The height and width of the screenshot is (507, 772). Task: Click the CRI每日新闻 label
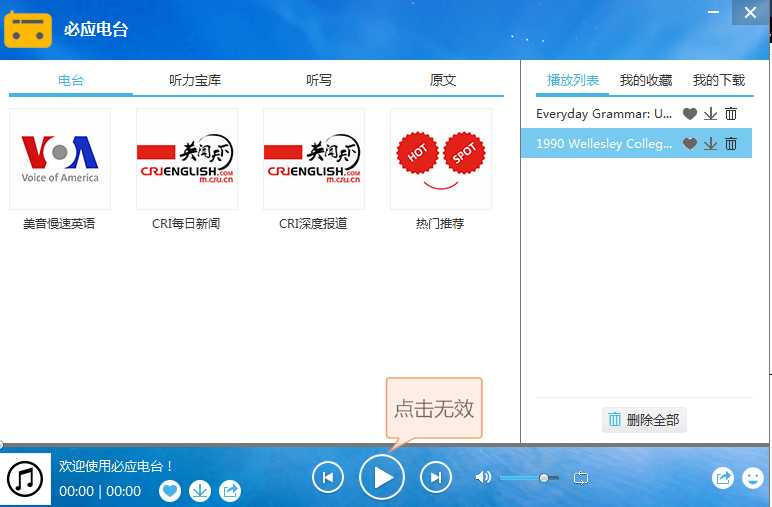click(x=186, y=223)
